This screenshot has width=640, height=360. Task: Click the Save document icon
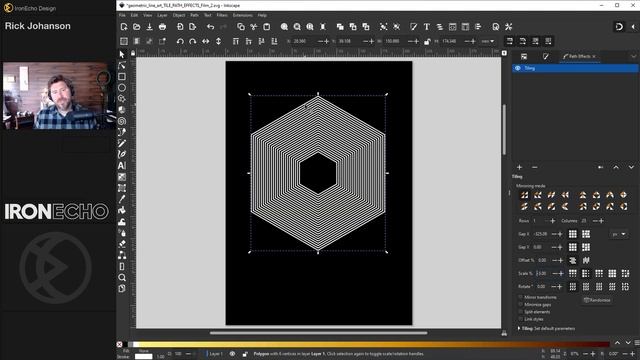pyautogui.click(x=149, y=27)
